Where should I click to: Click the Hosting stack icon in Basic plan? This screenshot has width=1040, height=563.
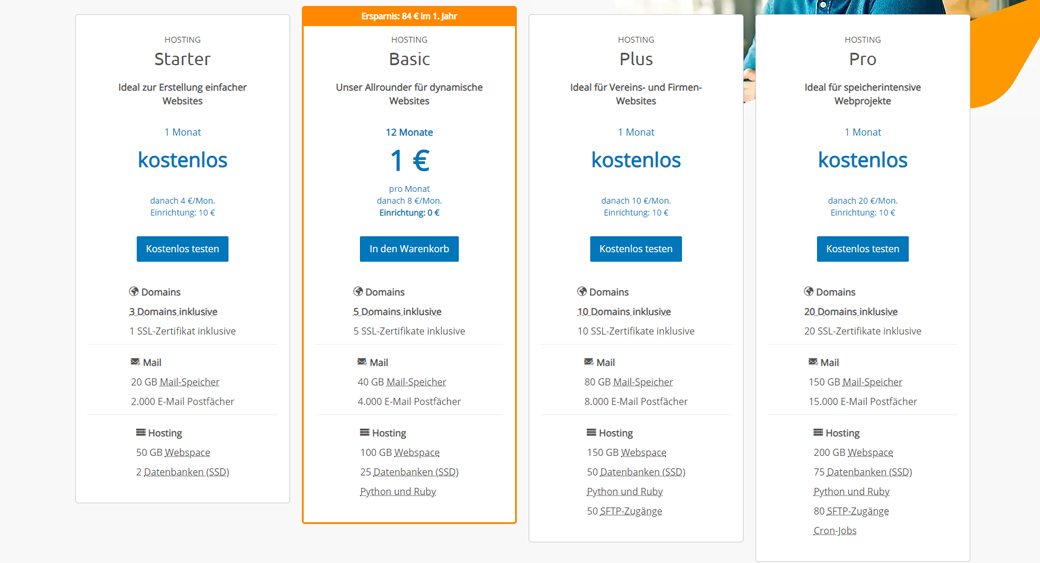364,432
